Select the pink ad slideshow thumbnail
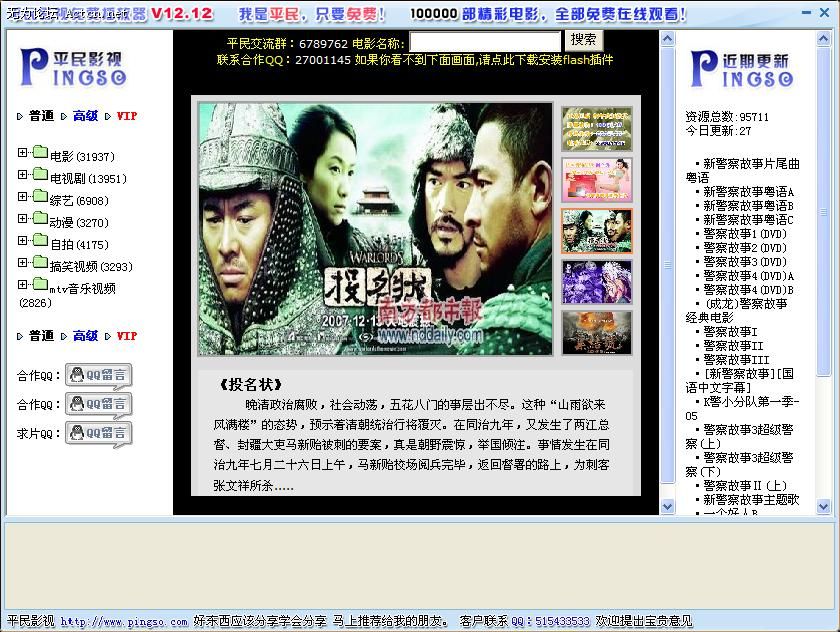 click(597, 179)
